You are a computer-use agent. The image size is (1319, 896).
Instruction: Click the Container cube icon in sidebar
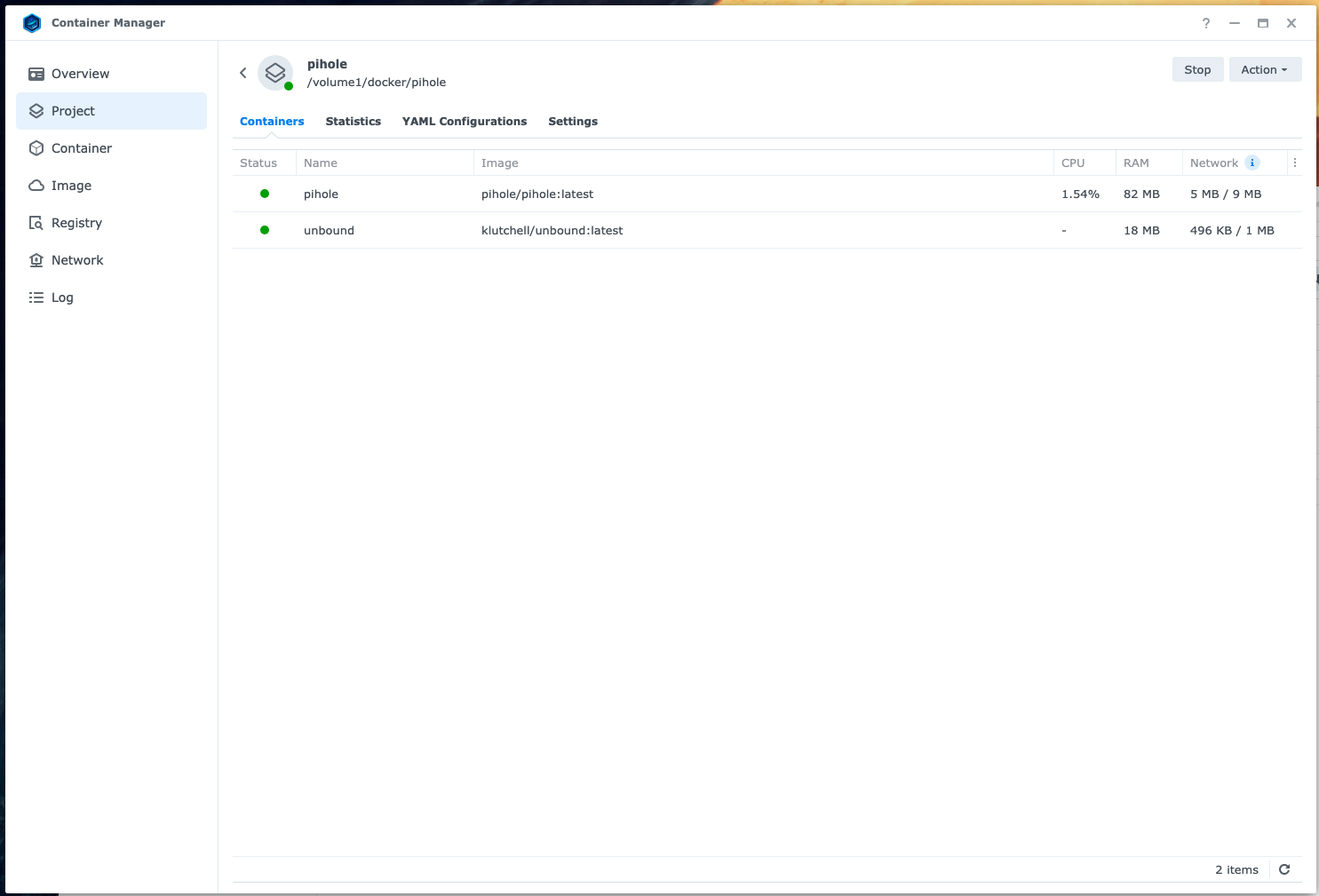[x=36, y=148]
